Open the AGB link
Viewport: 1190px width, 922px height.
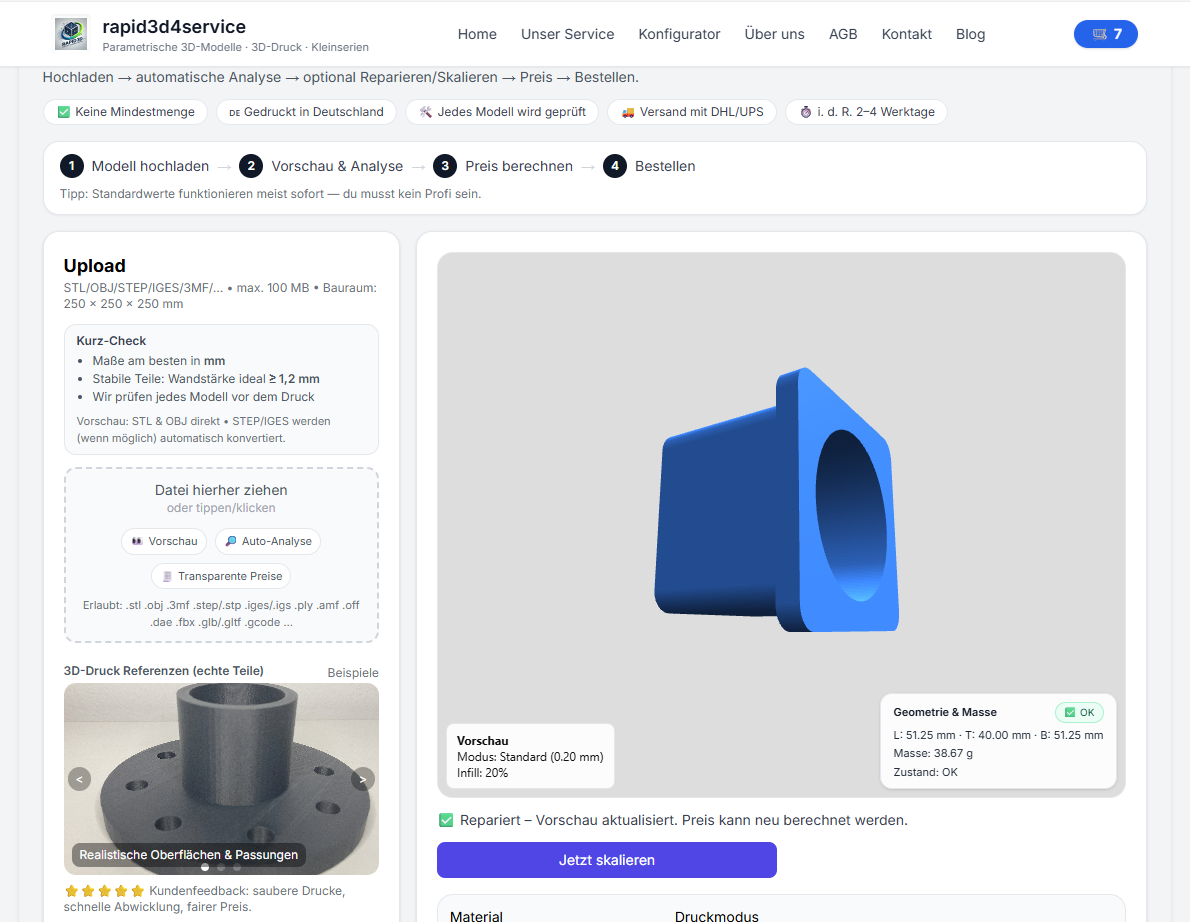[843, 33]
